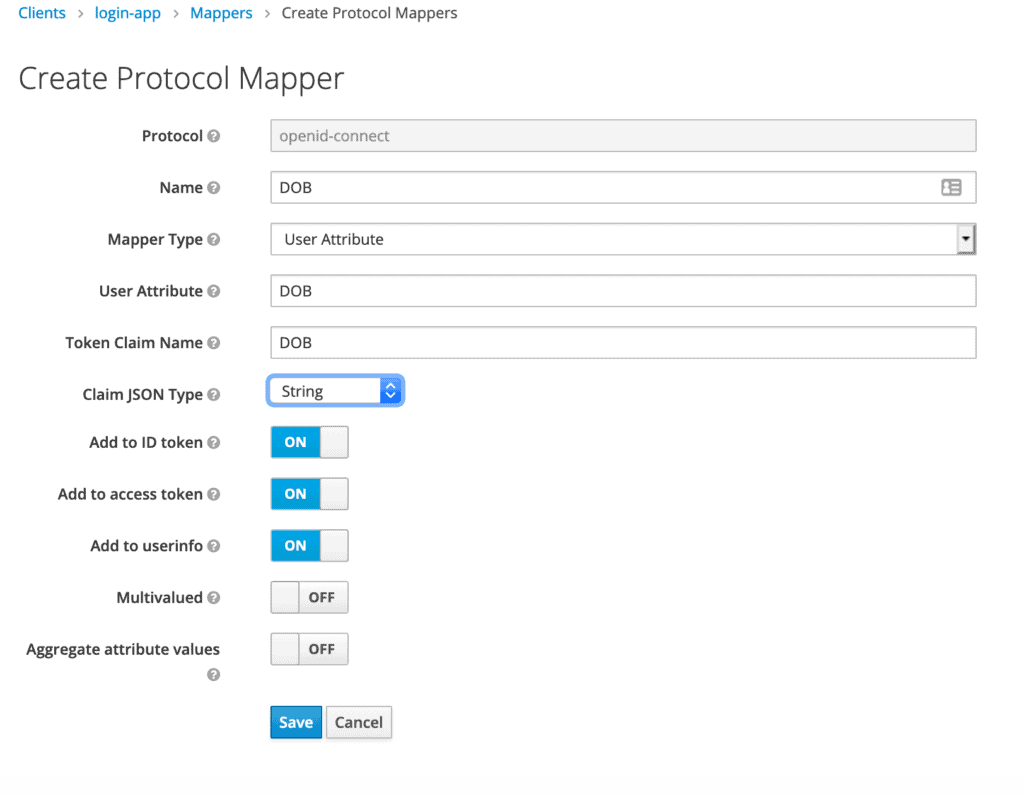Open the Claim JSON Type dropdown
The width and height of the screenshot is (1024, 796).
pyautogui.click(x=335, y=392)
